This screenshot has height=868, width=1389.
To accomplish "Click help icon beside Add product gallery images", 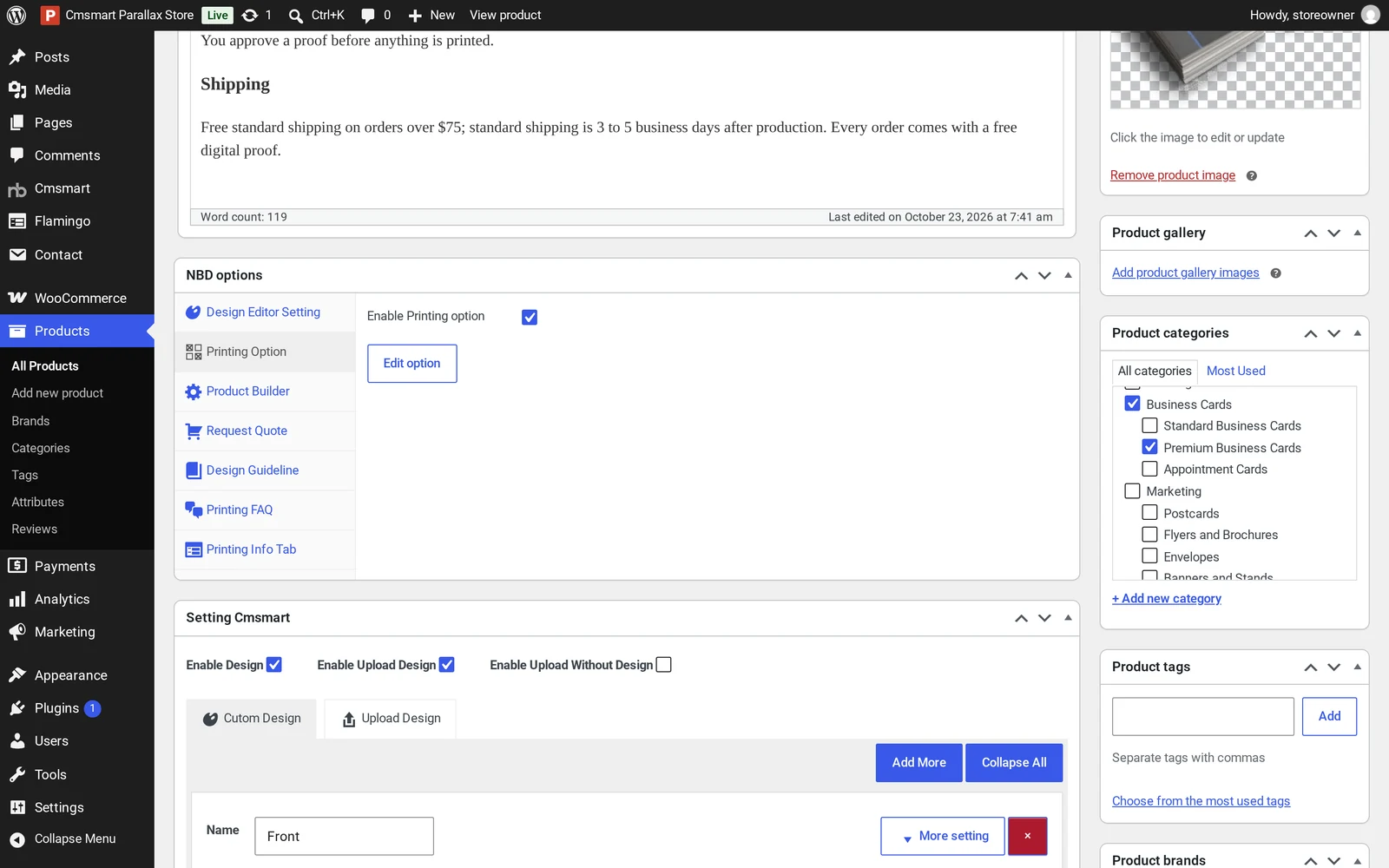I will [1275, 273].
